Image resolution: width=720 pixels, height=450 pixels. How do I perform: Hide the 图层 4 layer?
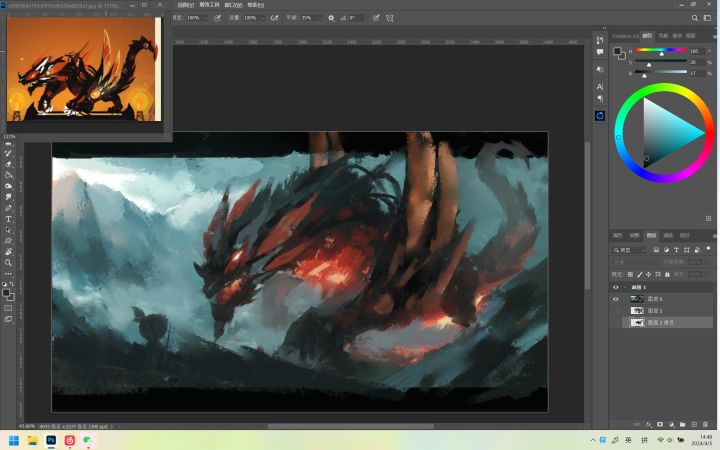(616, 299)
